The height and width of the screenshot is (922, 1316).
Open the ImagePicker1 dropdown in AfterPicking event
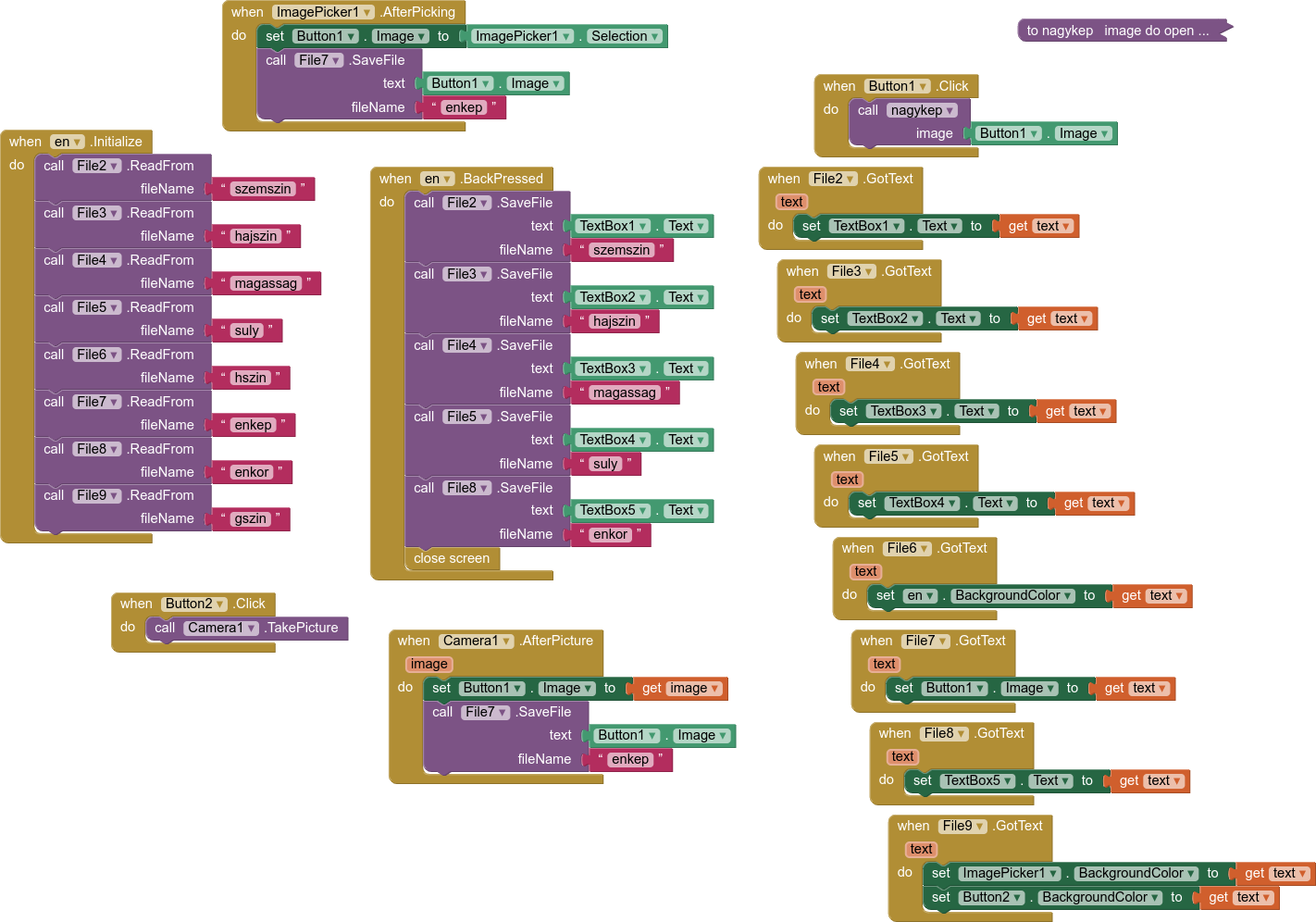pyautogui.click(x=323, y=12)
